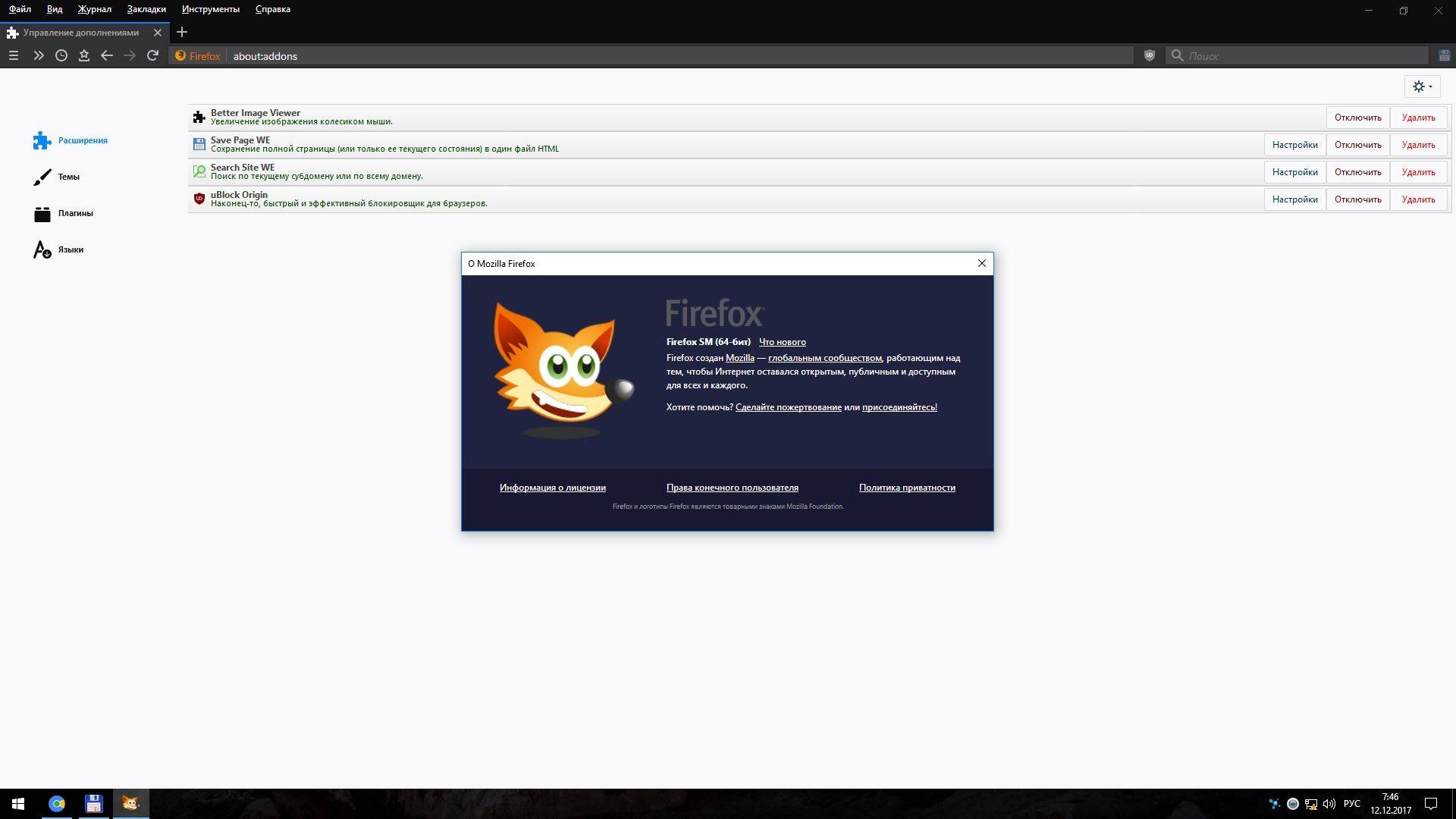The image size is (1456, 819).
Task: Open Права конечного пользователя link
Action: pyautogui.click(x=732, y=488)
